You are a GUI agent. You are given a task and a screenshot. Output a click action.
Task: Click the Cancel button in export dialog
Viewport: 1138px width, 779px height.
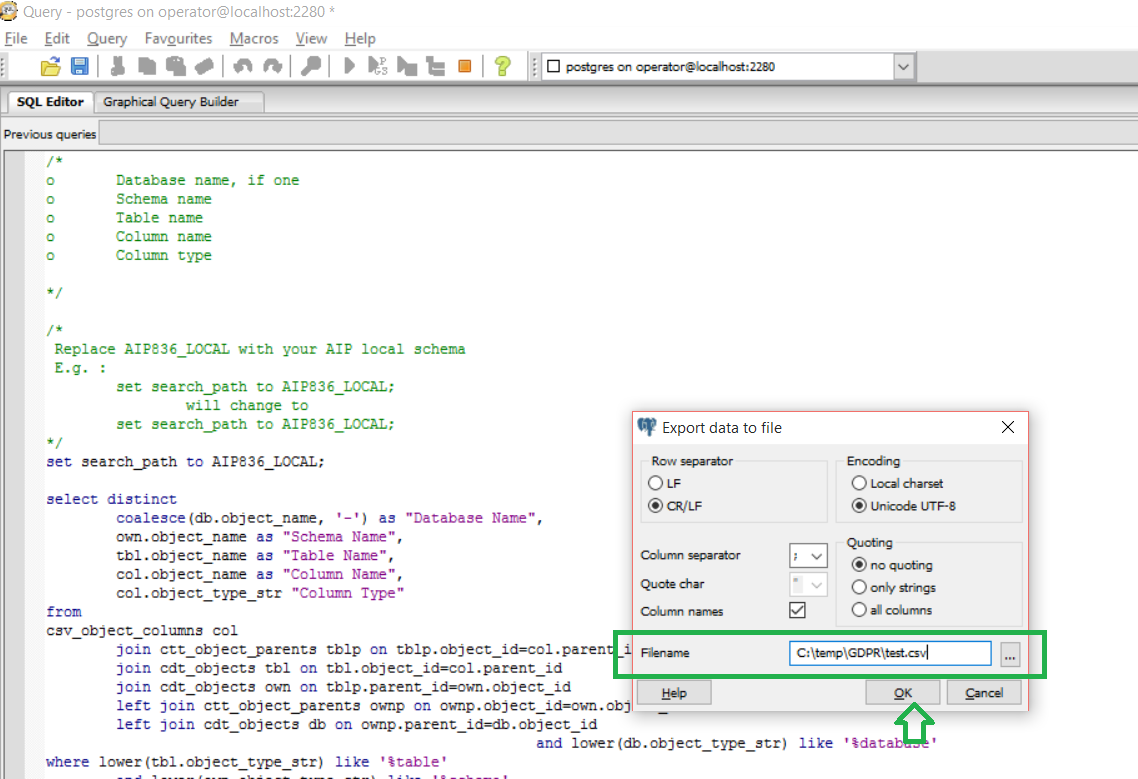coord(983,693)
